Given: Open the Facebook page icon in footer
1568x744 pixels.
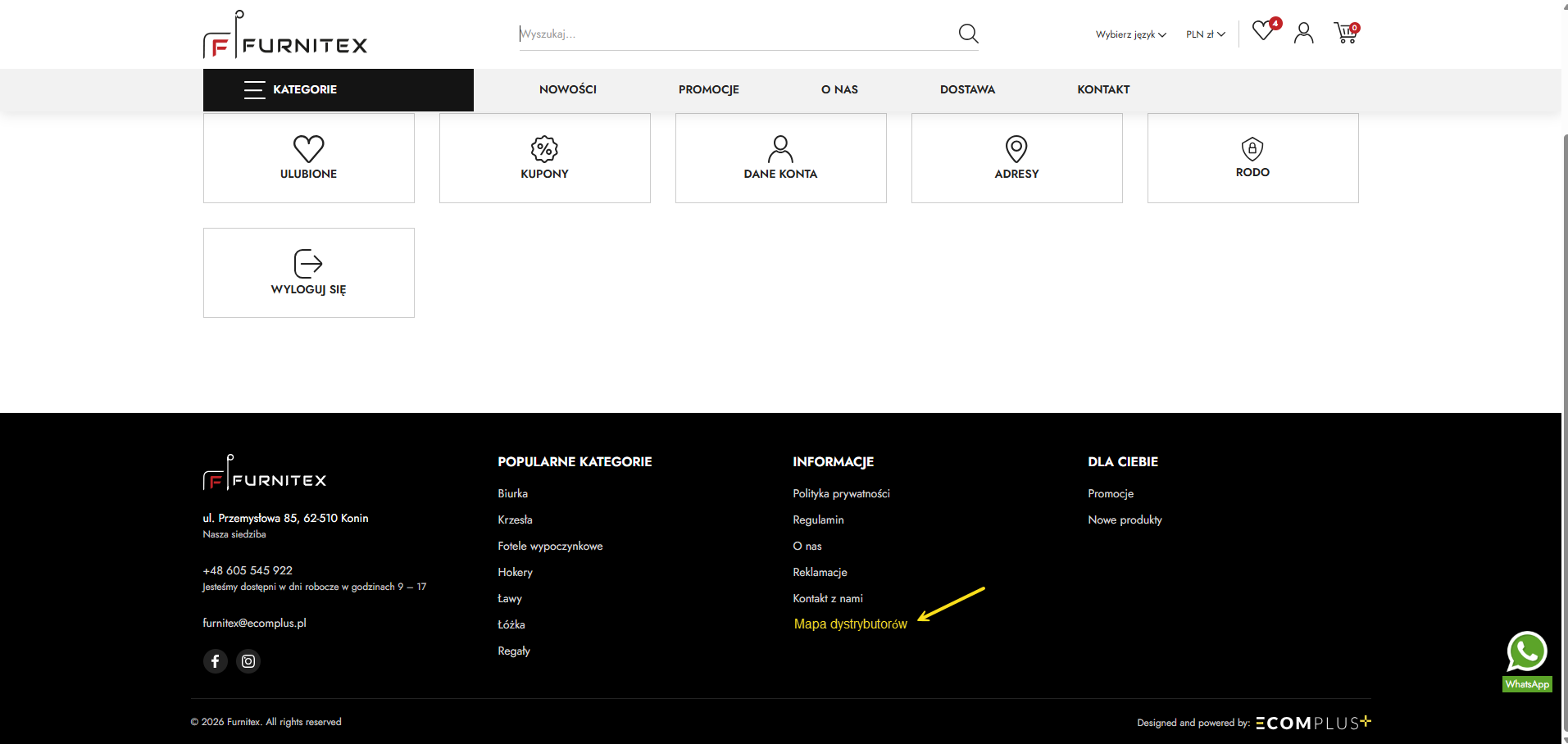Looking at the screenshot, I should [215, 661].
